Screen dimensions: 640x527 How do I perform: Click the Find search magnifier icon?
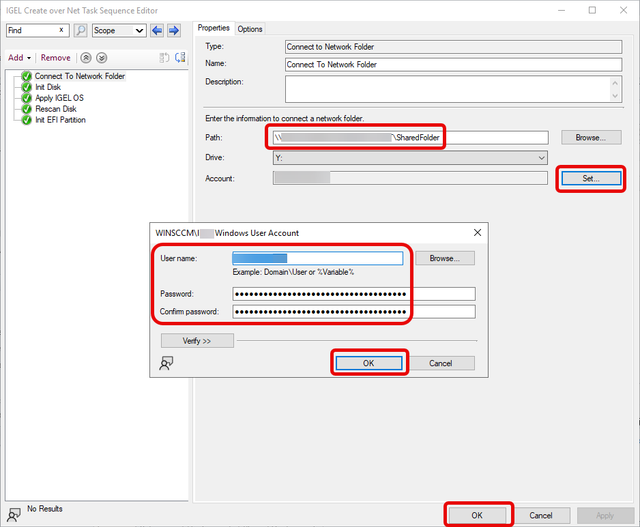(x=80, y=31)
